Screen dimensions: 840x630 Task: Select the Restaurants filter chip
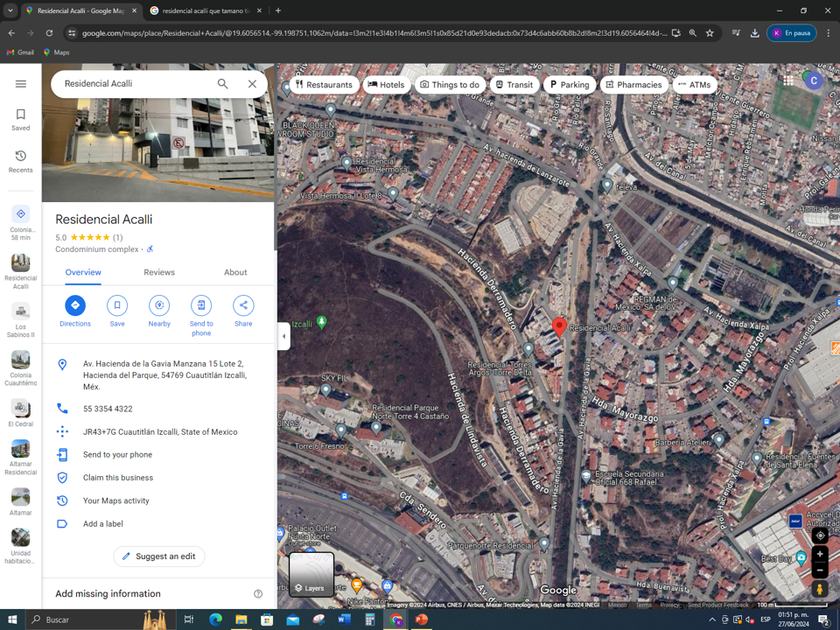click(x=324, y=85)
